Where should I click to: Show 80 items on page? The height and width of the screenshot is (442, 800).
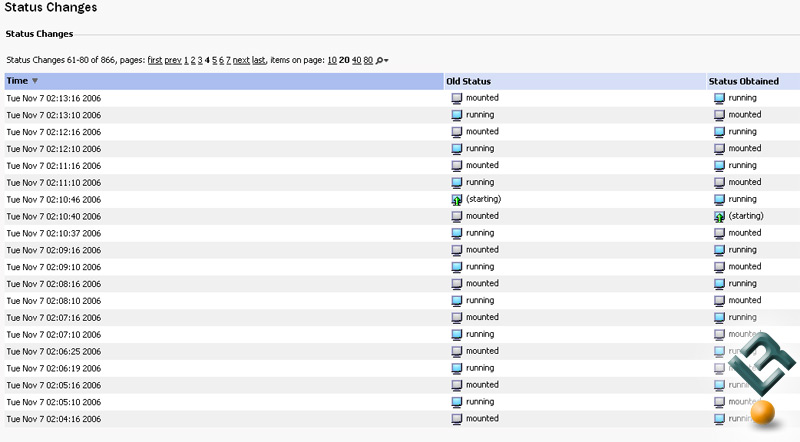[368, 60]
